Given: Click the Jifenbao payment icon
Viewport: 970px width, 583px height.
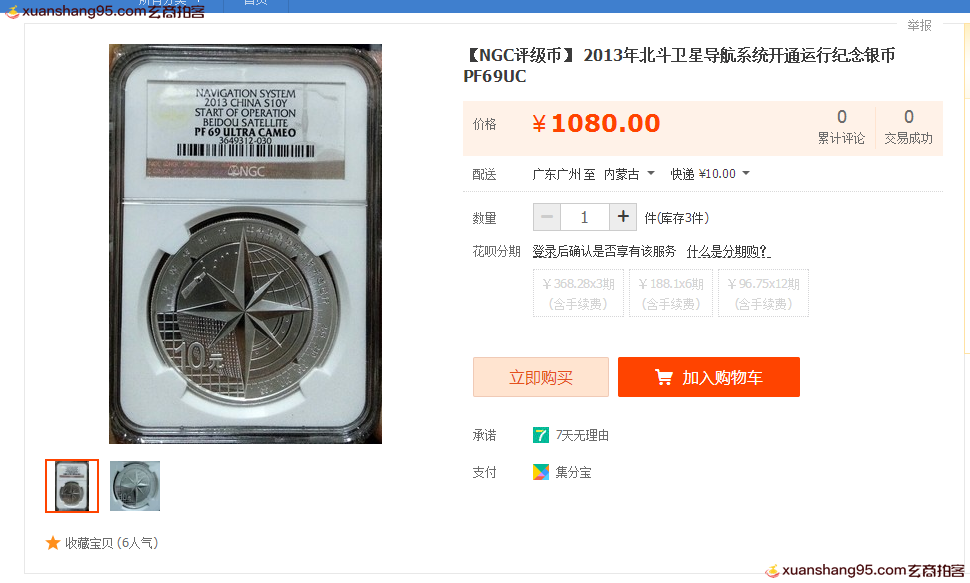Looking at the screenshot, I should pos(541,472).
